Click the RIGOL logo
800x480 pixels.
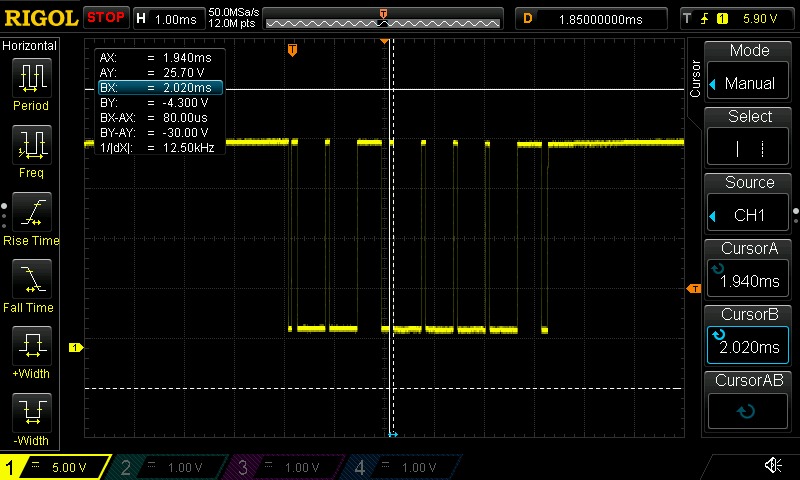pos(40,18)
